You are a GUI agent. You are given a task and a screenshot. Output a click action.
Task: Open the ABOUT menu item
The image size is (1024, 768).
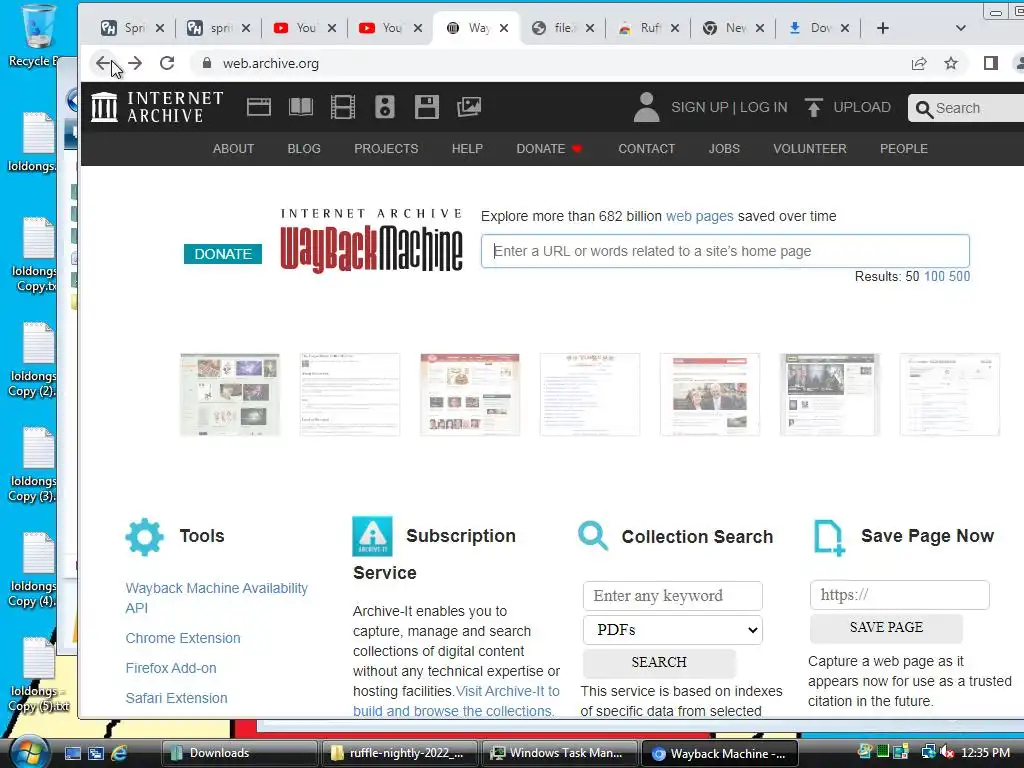point(233,149)
